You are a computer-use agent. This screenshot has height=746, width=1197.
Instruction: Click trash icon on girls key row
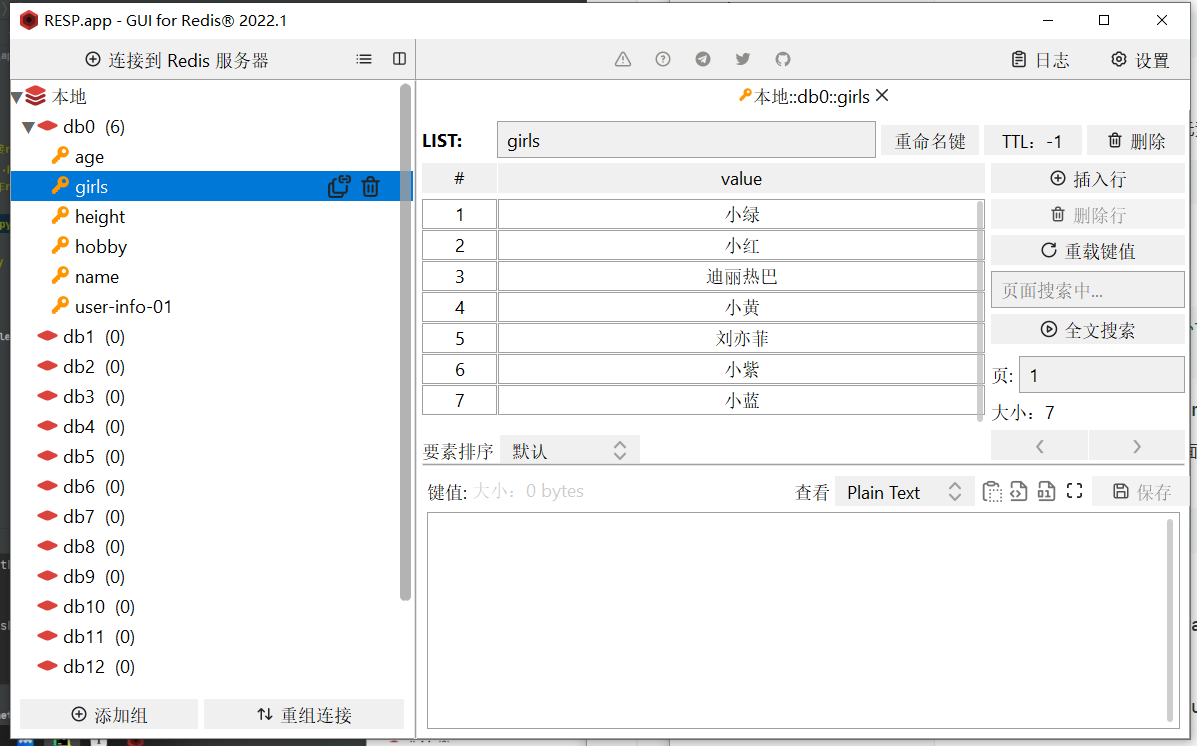pos(370,186)
